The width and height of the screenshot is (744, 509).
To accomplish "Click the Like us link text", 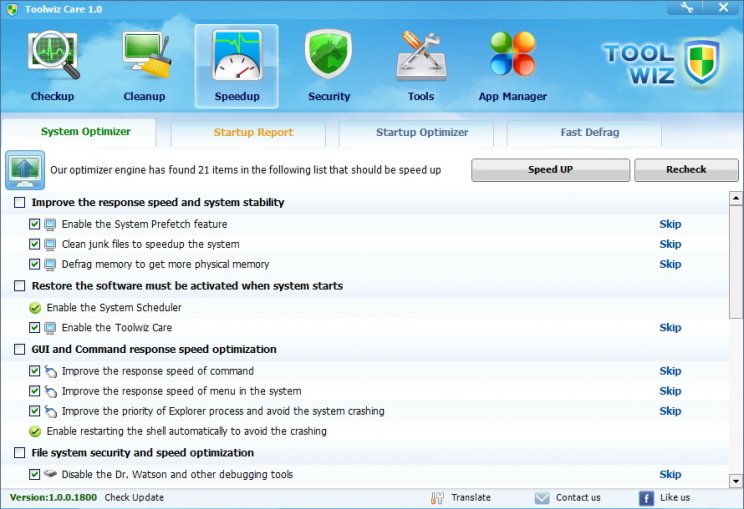I will click(675, 498).
